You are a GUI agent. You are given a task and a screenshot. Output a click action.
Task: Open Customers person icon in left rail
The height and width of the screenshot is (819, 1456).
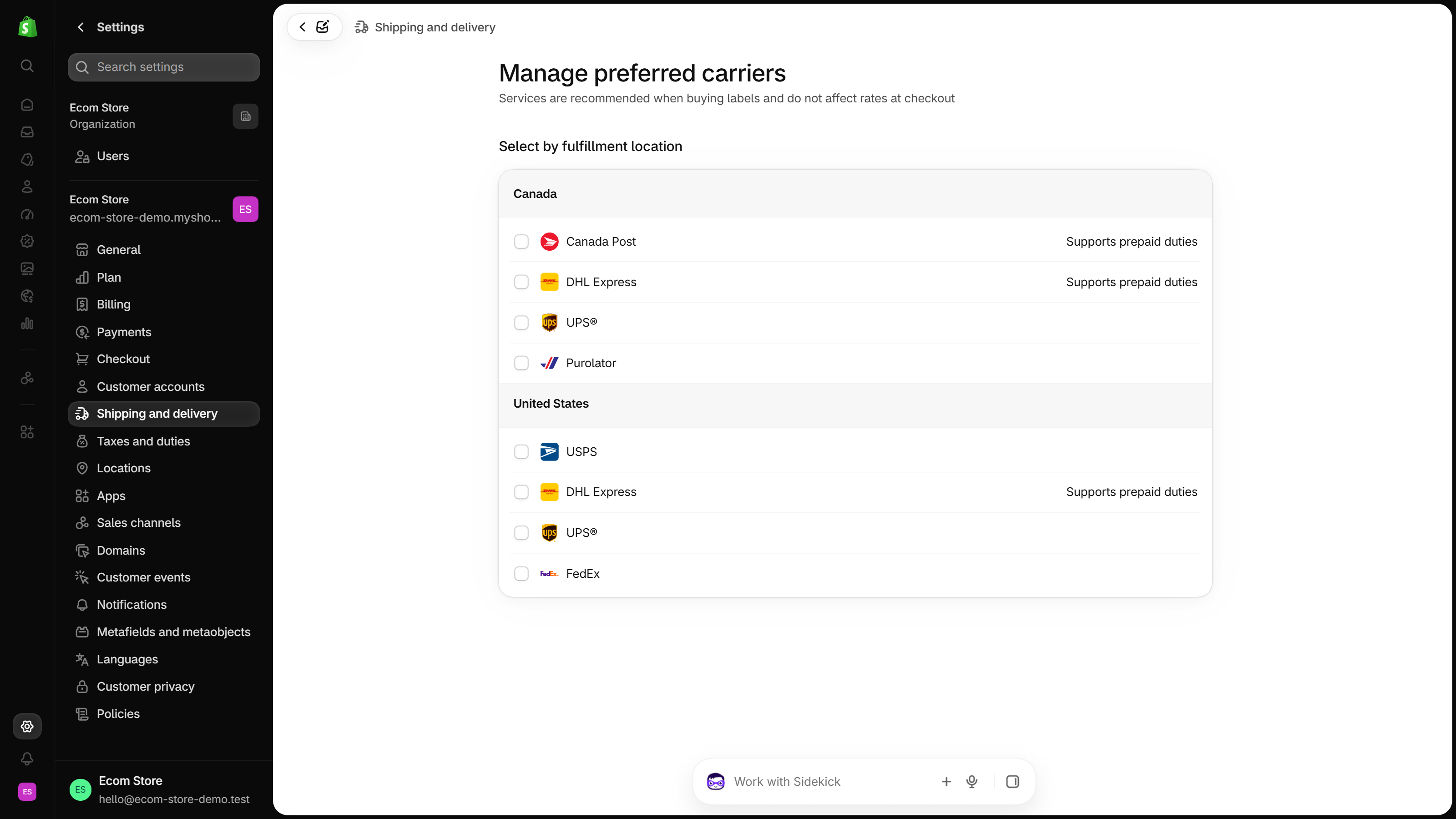(27, 187)
